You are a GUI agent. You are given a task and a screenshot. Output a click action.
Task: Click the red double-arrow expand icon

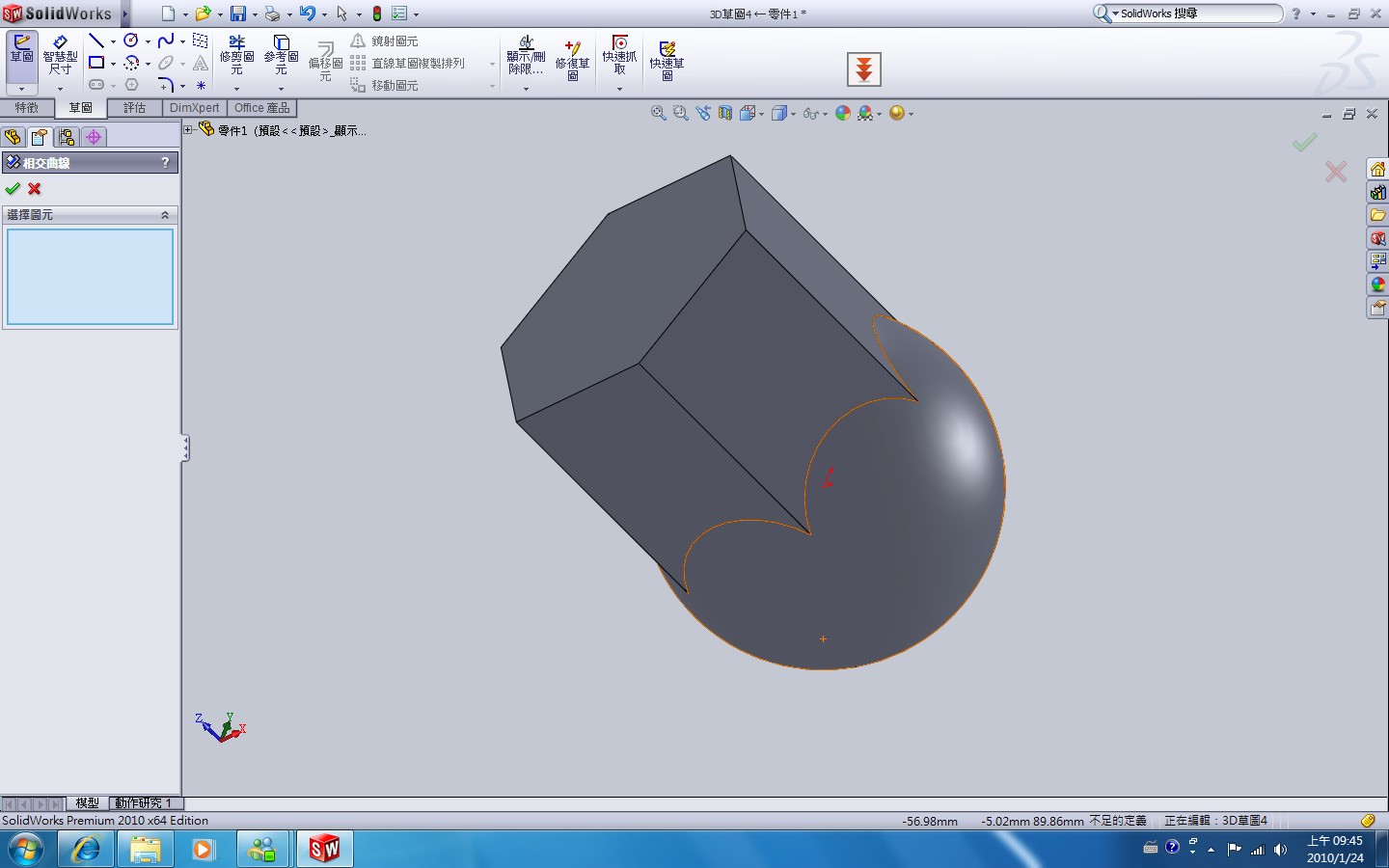click(x=864, y=69)
